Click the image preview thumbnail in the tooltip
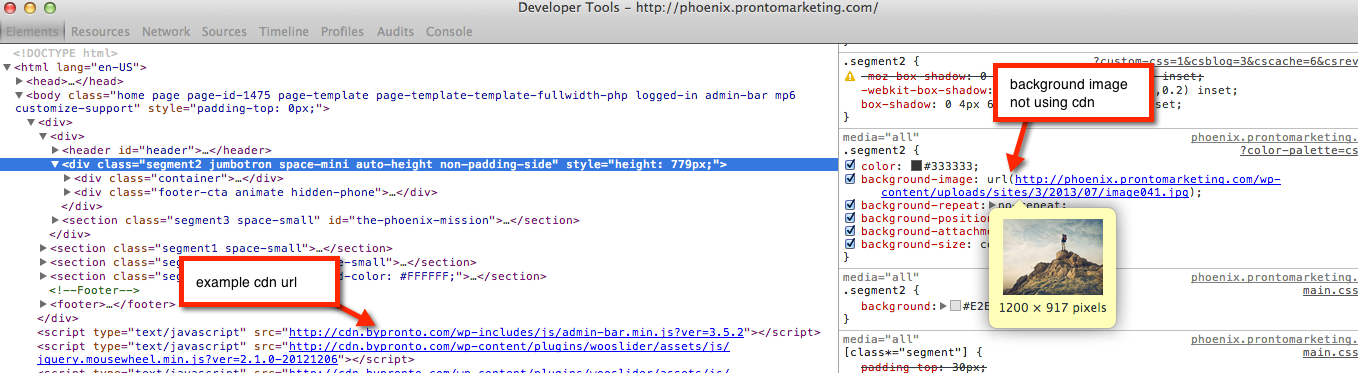The width and height of the screenshot is (1358, 373). [x=1053, y=256]
